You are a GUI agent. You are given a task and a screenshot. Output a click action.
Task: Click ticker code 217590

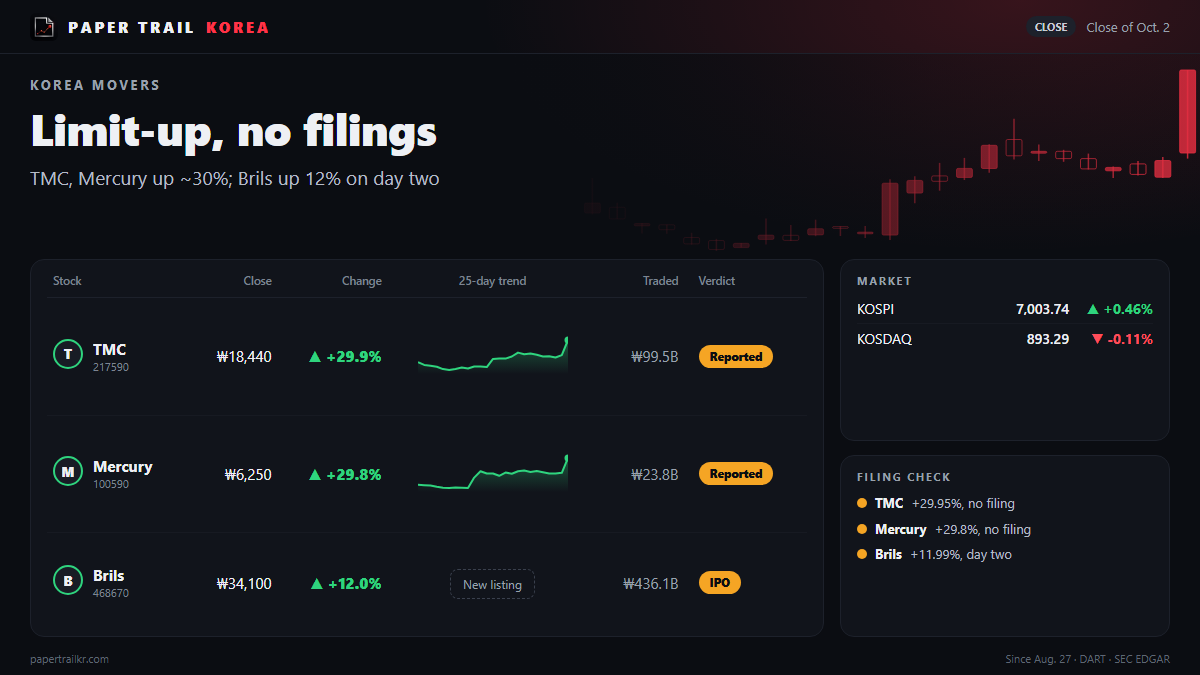pyautogui.click(x=111, y=368)
